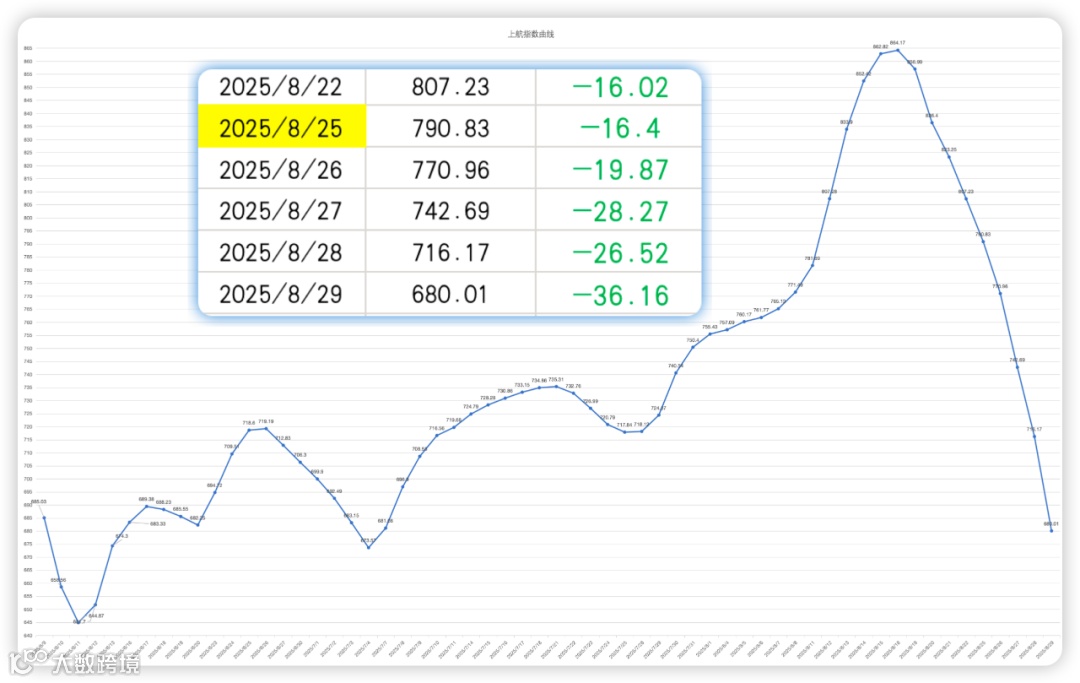This screenshot has width=1080, height=683.
Task: Click the 640 label on the vertical axis
Action: (28, 635)
